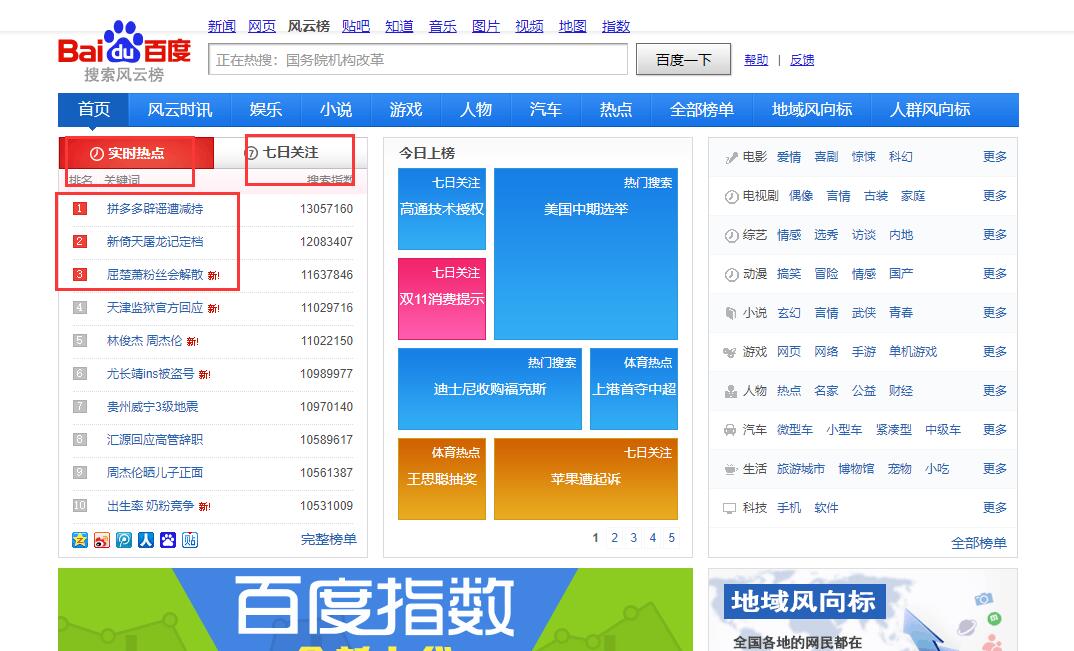Share to Qzone via star icon
Image resolution: width=1074 pixels, height=651 pixels.
[x=80, y=540]
